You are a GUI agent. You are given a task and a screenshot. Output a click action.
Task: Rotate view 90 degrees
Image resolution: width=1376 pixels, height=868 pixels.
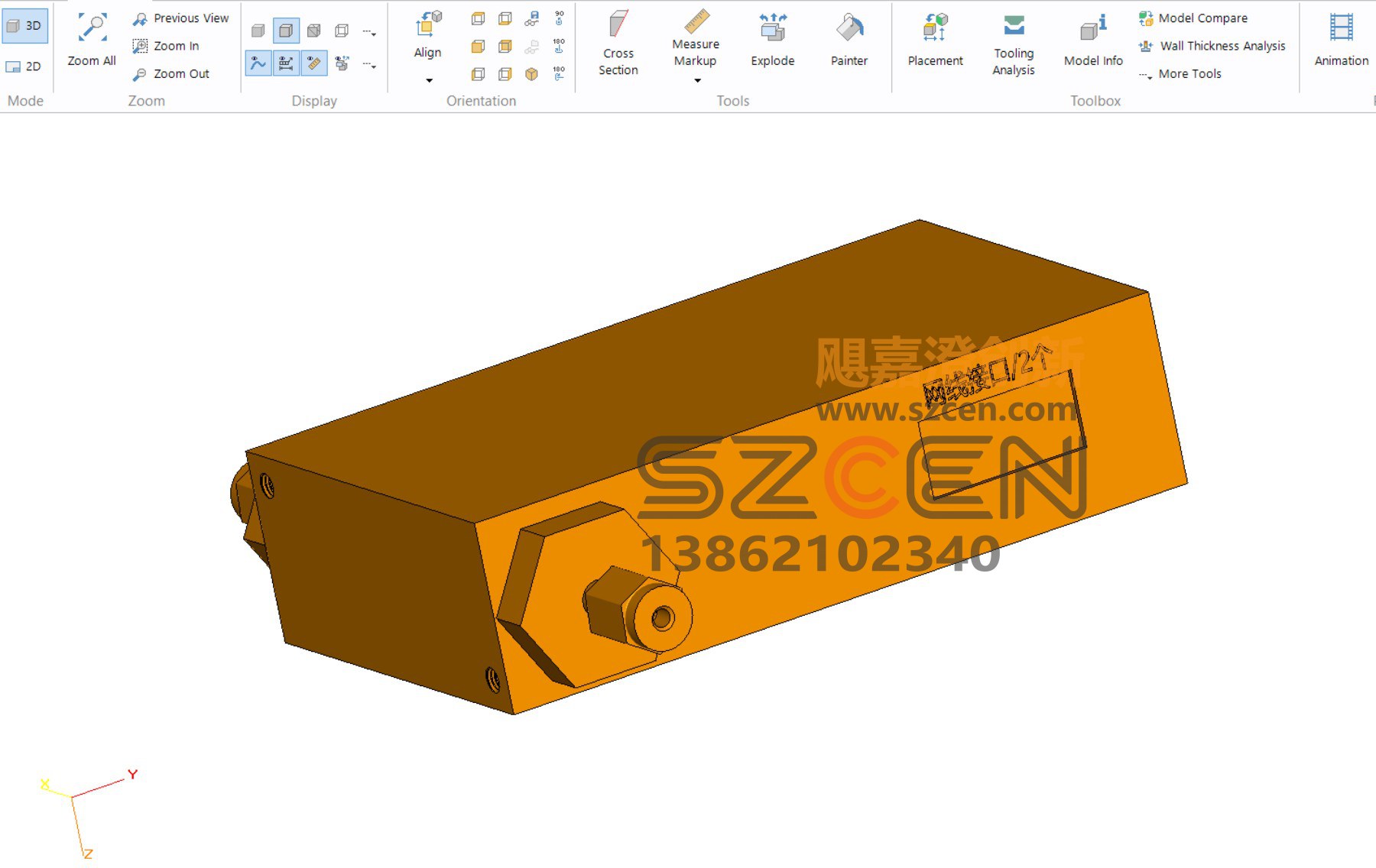point(559,18)
